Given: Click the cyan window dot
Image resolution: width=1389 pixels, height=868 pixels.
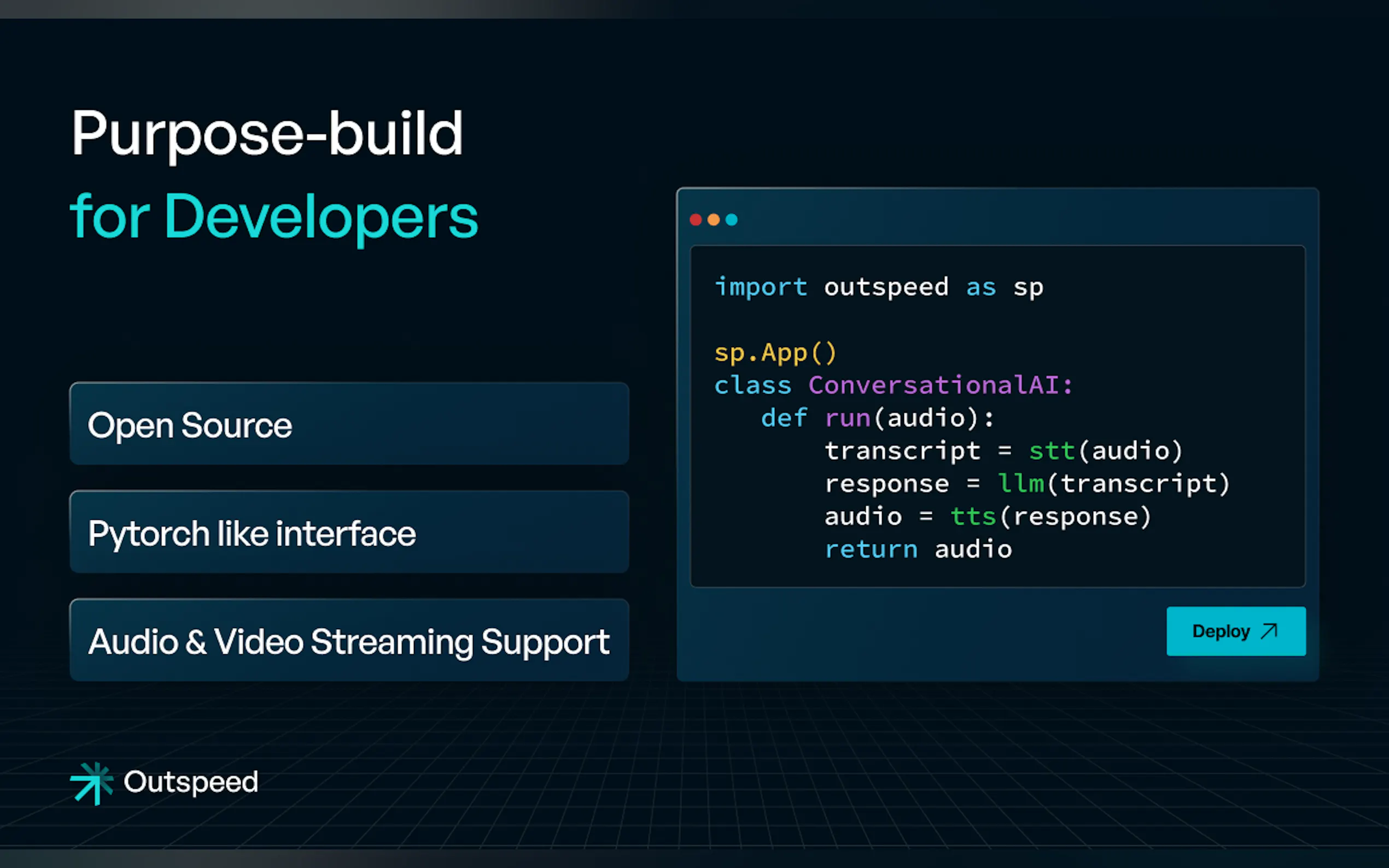Looking at the screenshot, I should point(731,220).
